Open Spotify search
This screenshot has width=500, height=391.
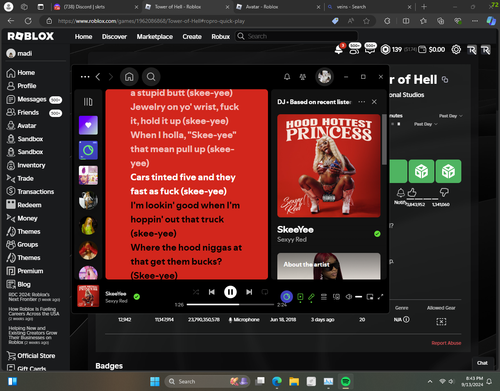[x=151, y=77]
